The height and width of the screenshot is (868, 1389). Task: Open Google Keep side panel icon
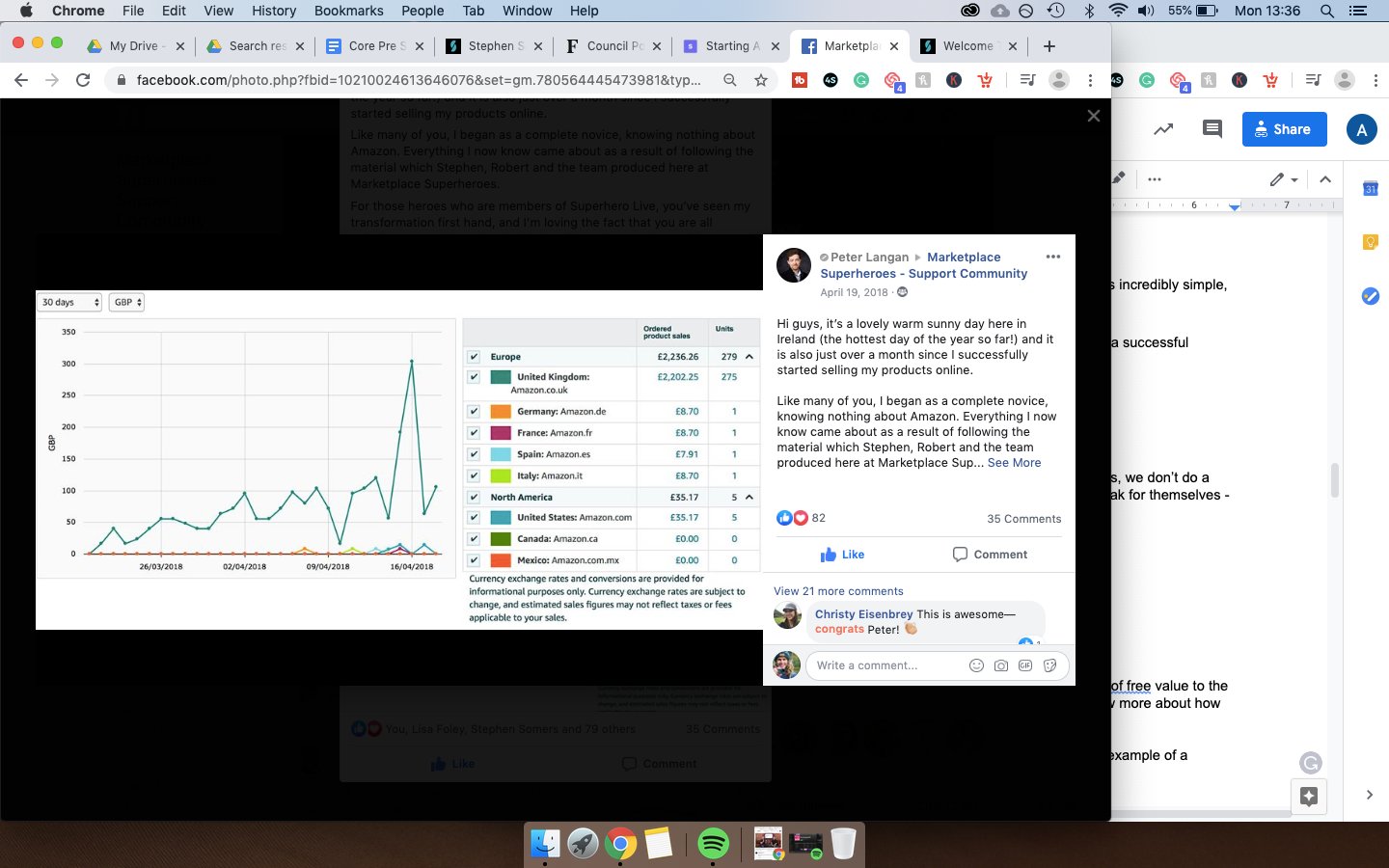pyautogui.click(x=1370, y=242)
